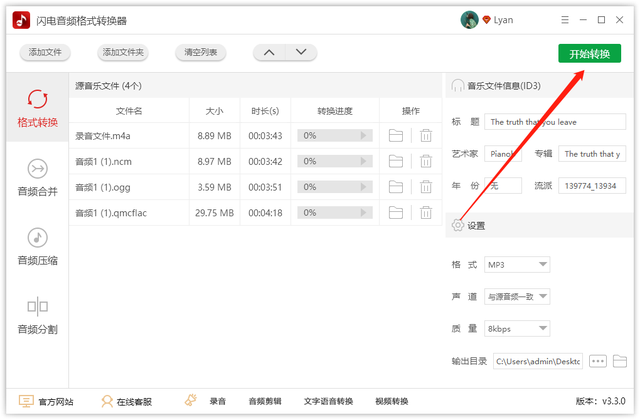640x420 pixels.
Task: Open folder for 音频1 (1).qmcflac
Action: pos(396,213)
